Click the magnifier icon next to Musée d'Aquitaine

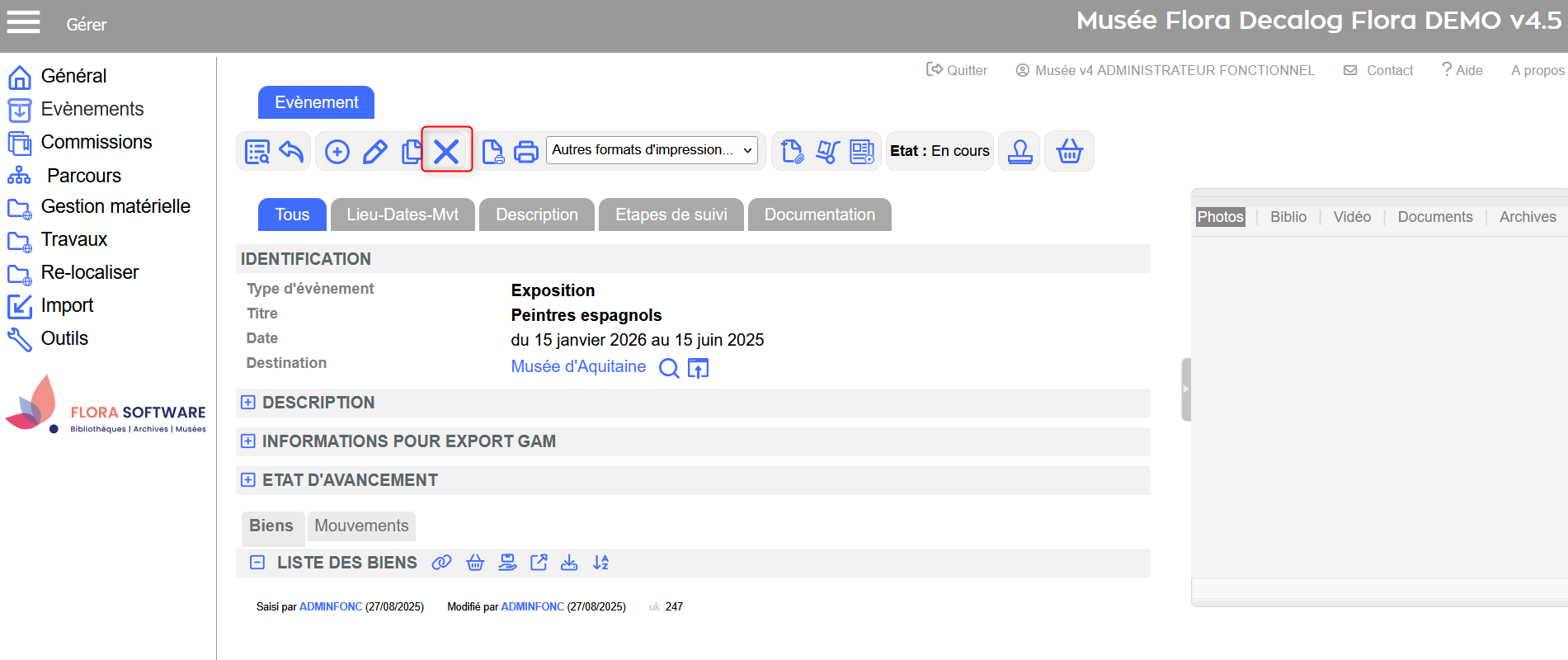pyautogui.click(x=669, y=368)
